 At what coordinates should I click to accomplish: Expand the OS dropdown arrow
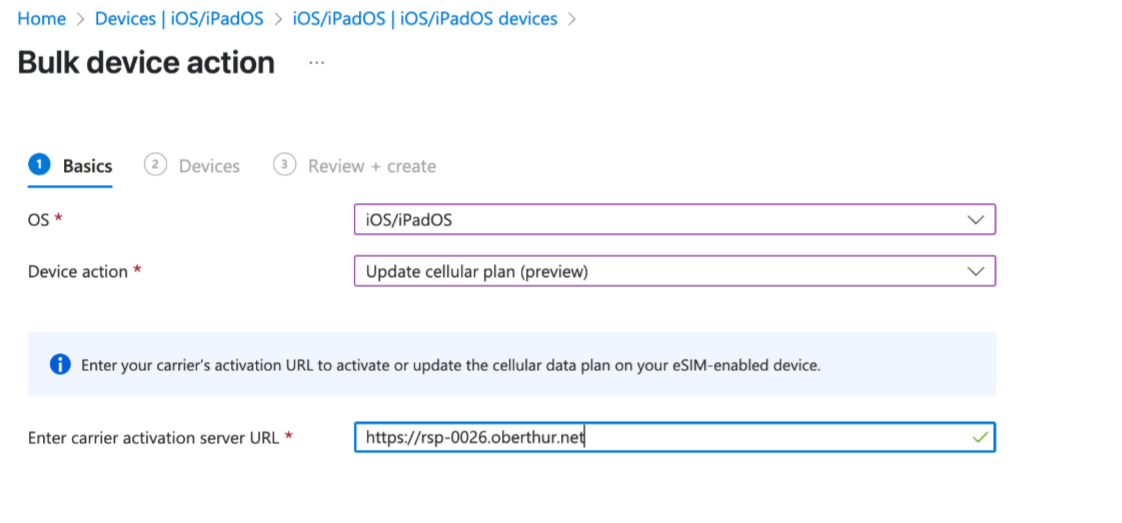975,220
